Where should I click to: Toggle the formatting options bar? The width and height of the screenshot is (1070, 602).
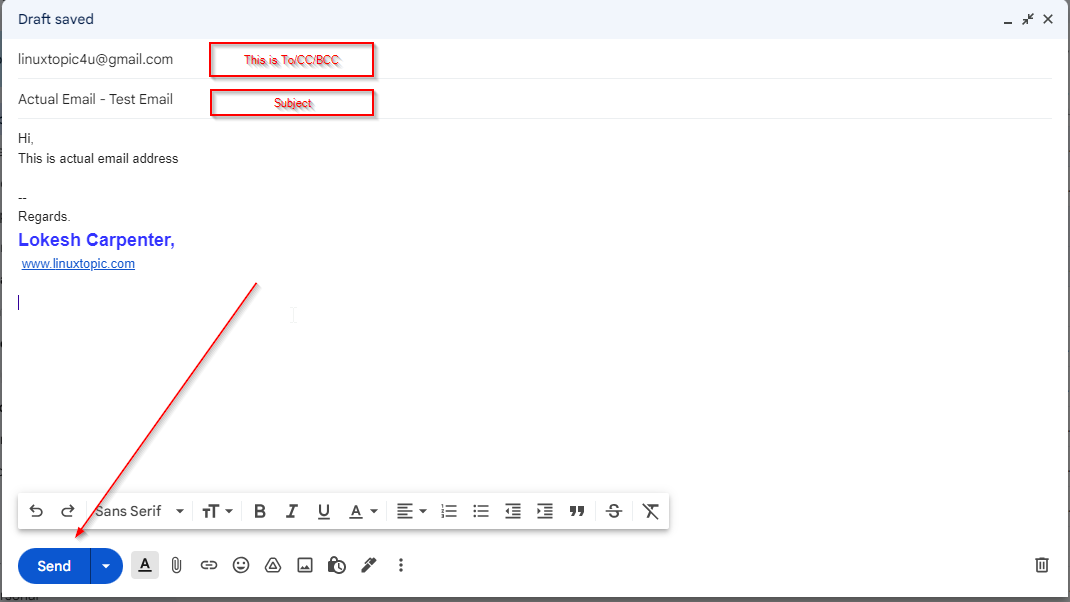145,565
